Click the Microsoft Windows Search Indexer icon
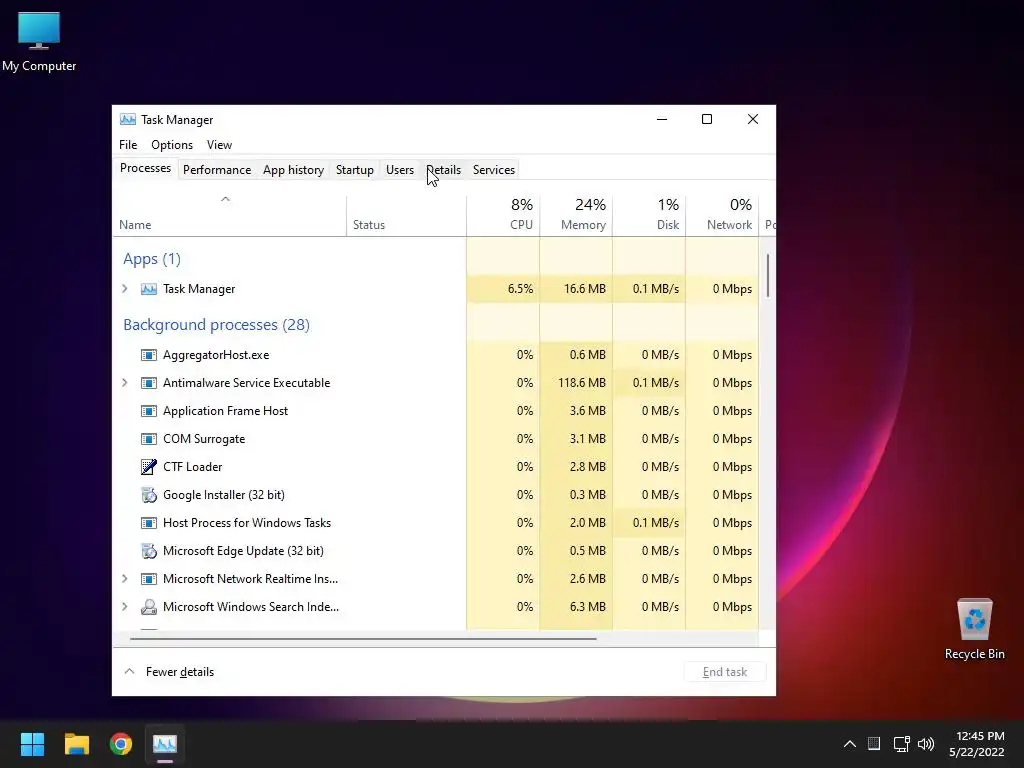This screenshot has height=768, width=1024. [x=149, y=607]
